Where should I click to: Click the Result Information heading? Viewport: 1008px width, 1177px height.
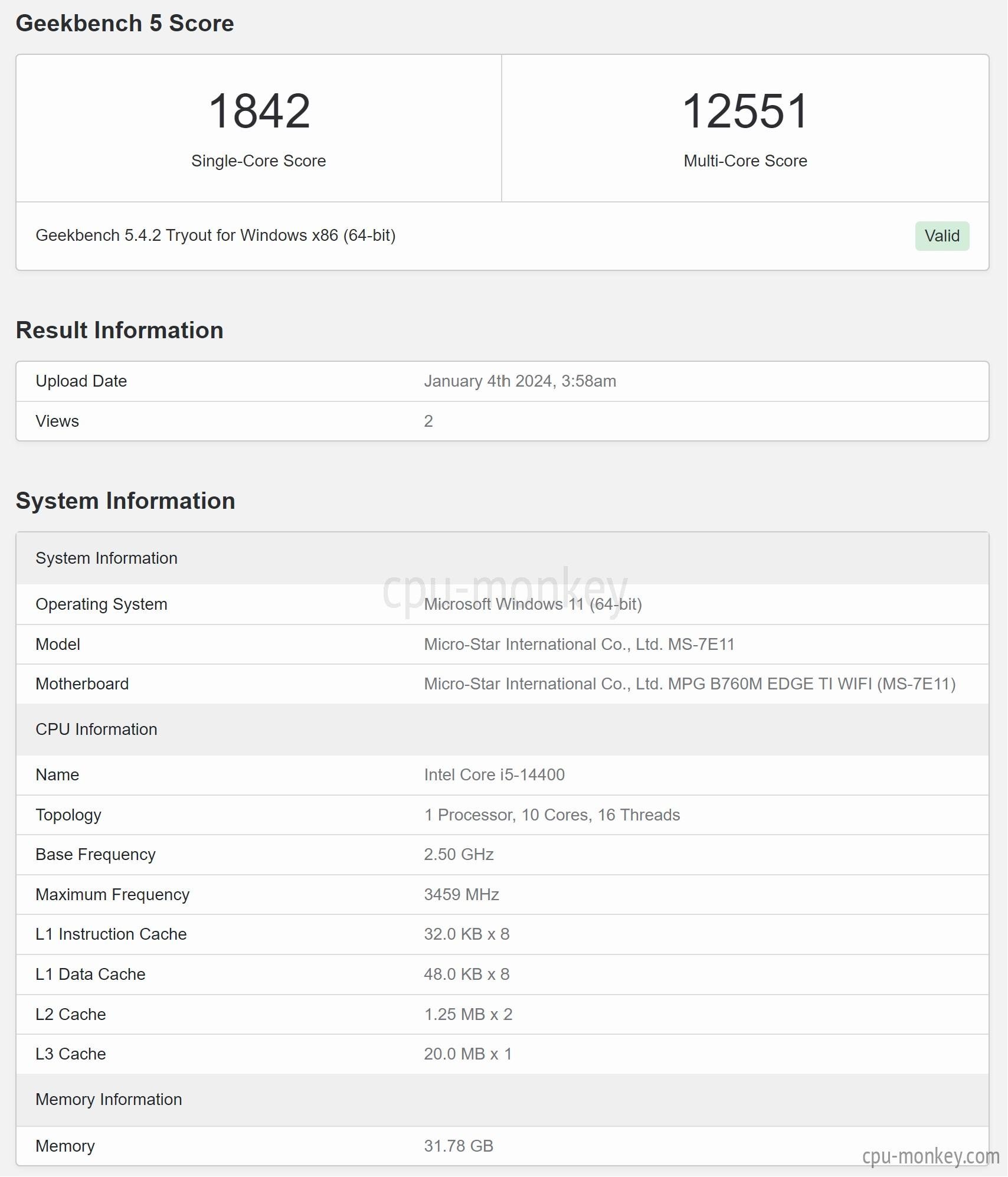point(120,330)
